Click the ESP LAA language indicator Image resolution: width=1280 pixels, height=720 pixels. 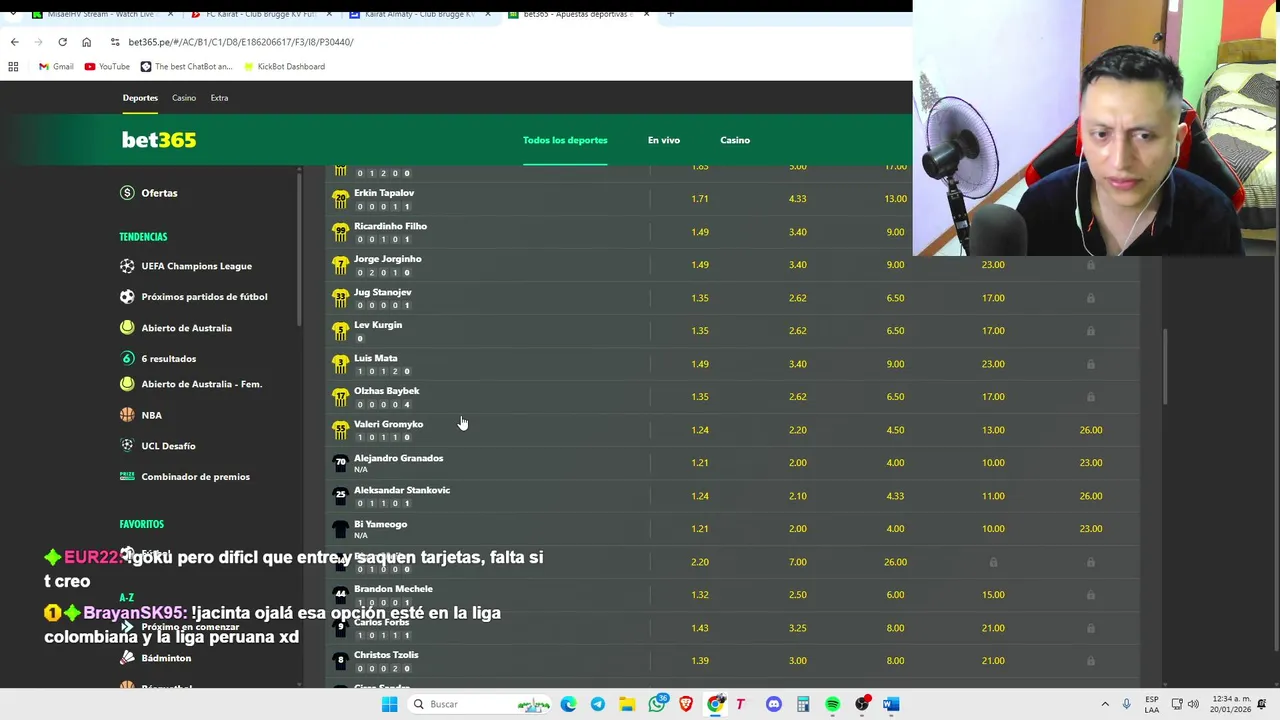click(1152, 704)
